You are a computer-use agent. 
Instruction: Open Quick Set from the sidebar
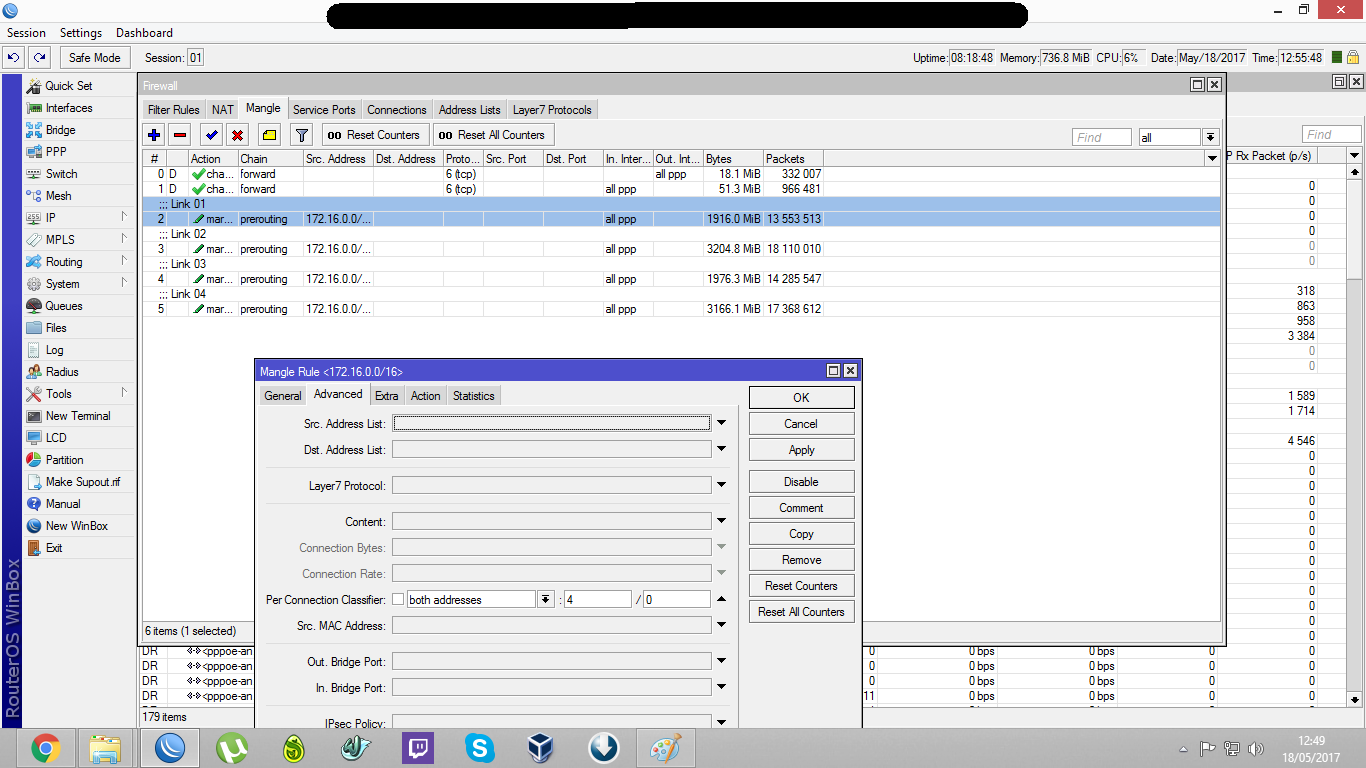(x=69, y=86)
